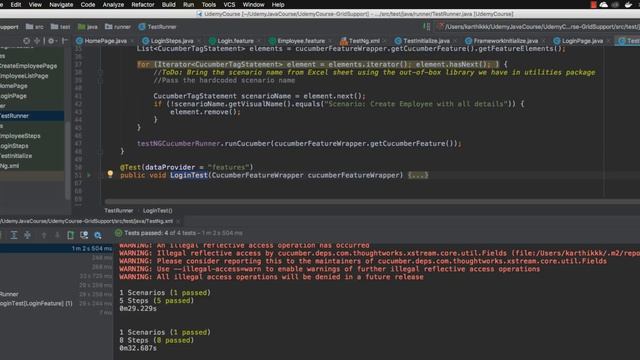Open the Tools menu
Viewport: 640px width, 360px height.
[x=209, y=4]
